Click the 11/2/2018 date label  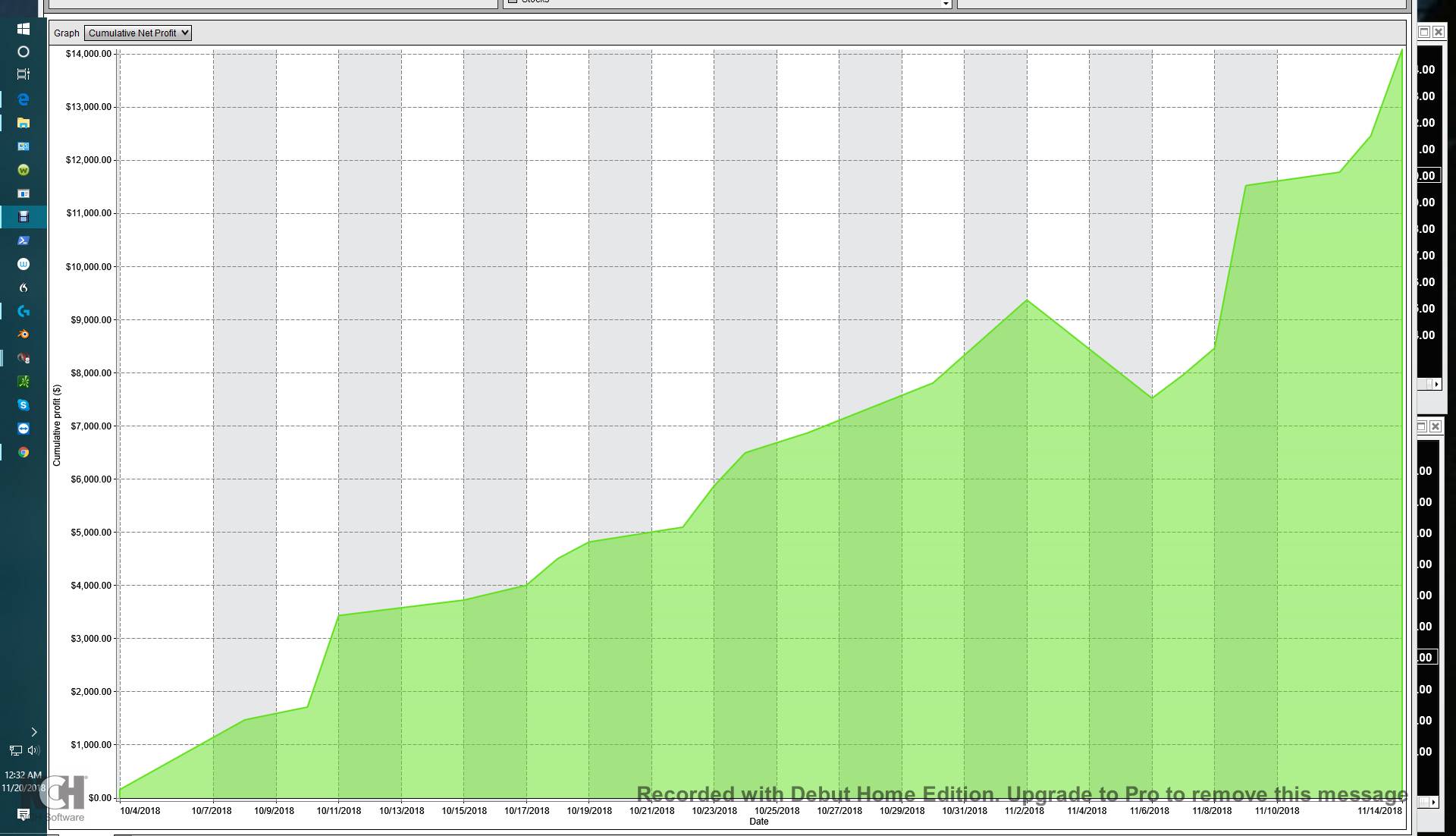pos(1025,811)
